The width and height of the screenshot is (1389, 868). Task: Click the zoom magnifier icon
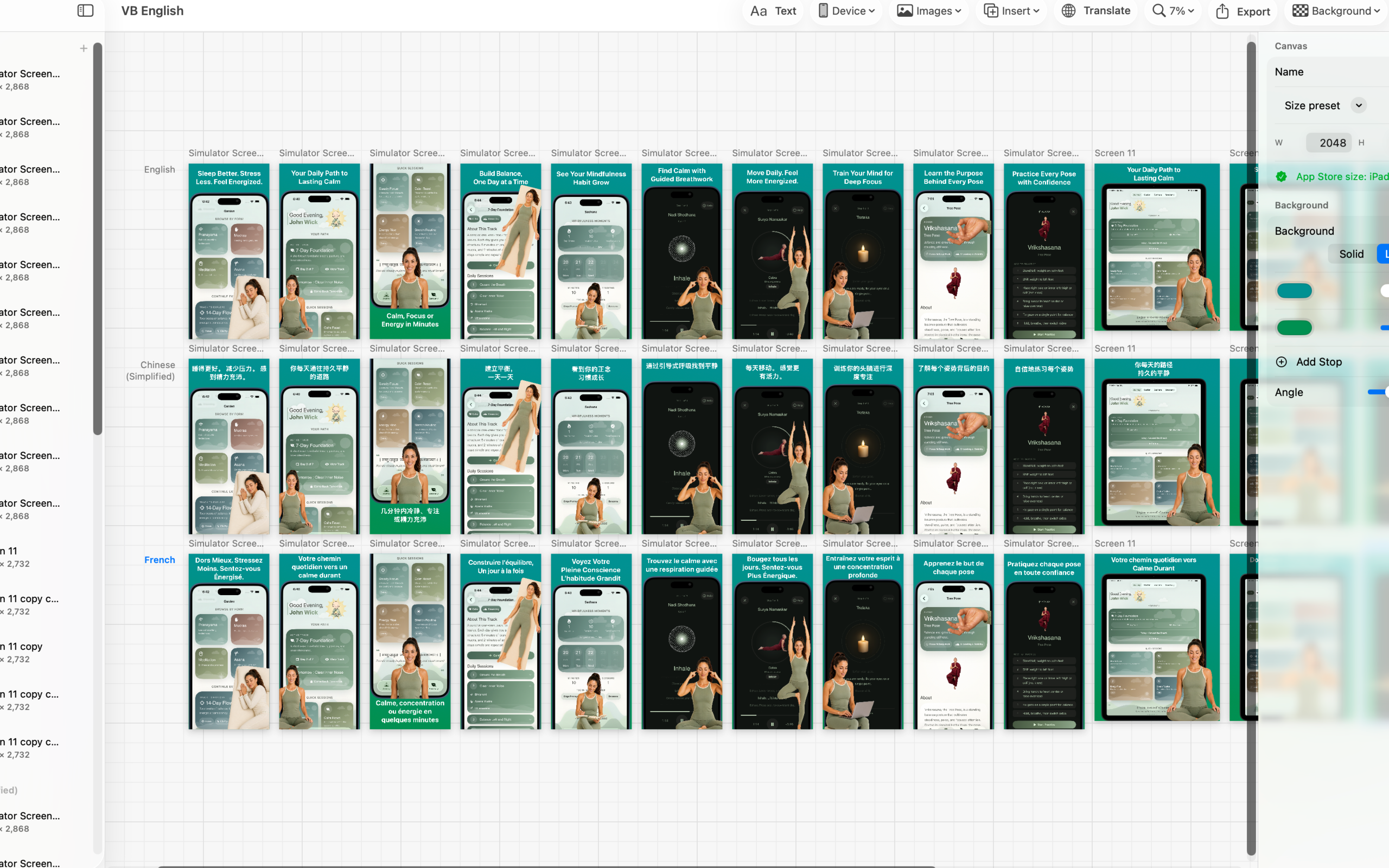tap(1159, 11)
